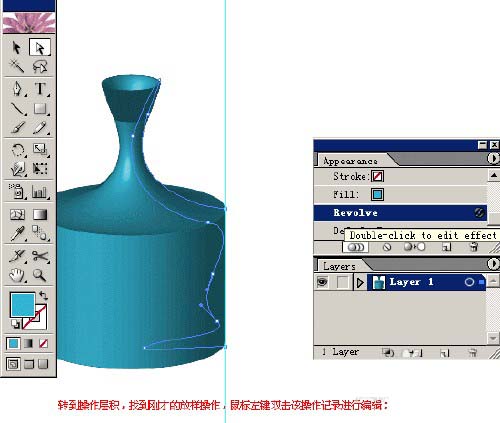The height and width of the screenshot is (423, 500).
Task: Select the Paintbrush tool
Action: pyautogui.click(x=17, y=127)
